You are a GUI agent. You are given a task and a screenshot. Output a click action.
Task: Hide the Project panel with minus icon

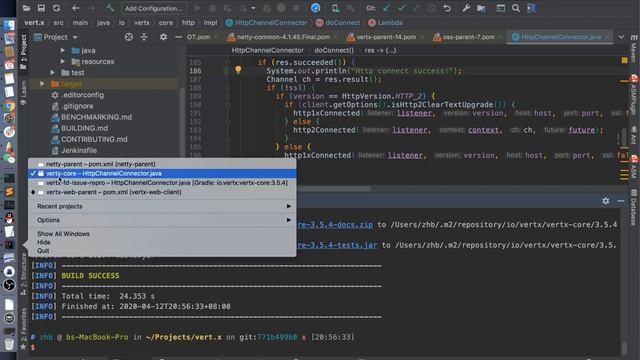(x=178, y=37)
